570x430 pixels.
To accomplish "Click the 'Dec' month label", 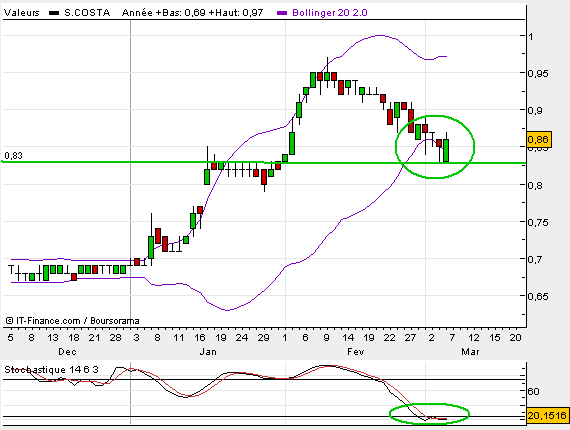I will coord(67,352).
